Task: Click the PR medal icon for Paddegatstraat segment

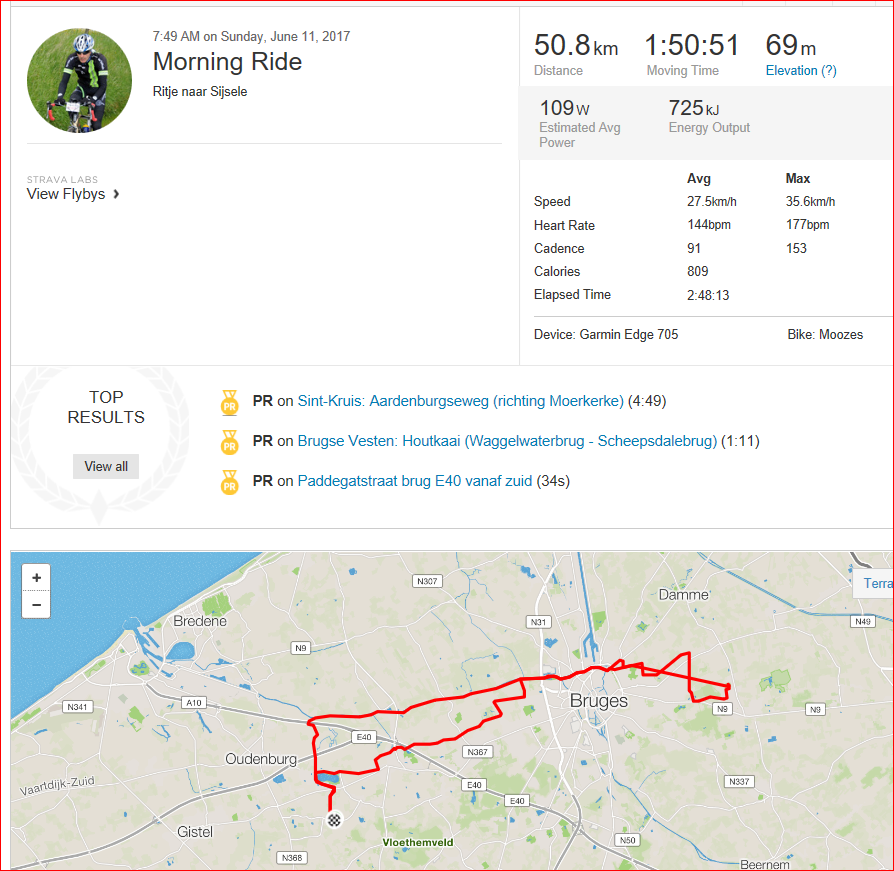Action: point(230,482)
